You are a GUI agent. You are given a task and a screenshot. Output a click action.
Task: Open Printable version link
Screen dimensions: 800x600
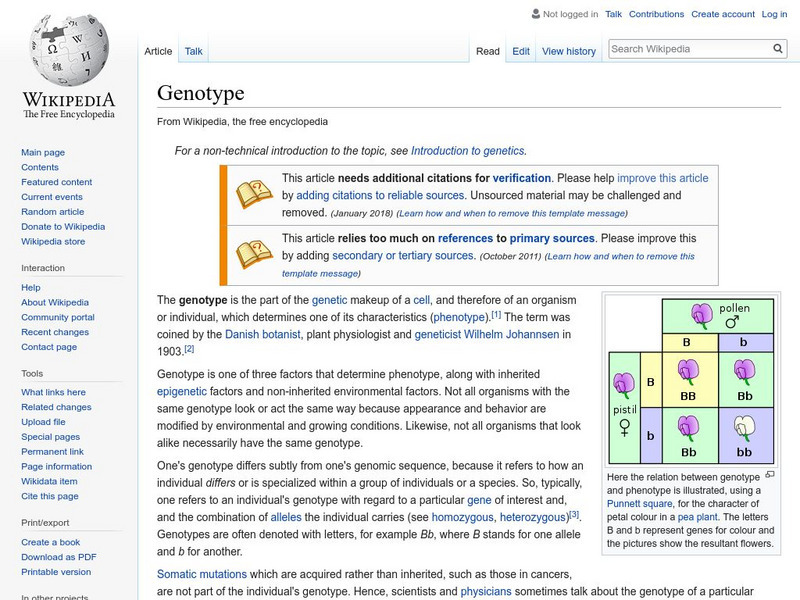56,571
